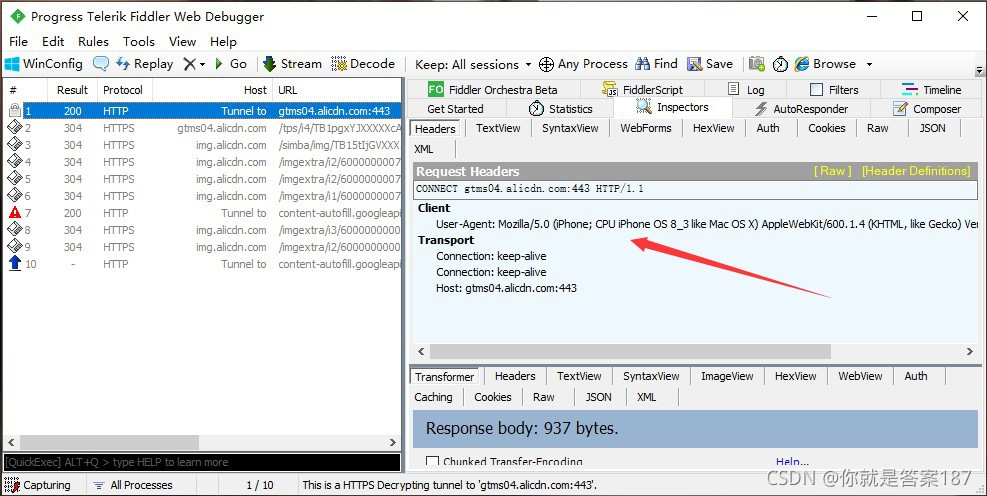Open the WinConfig tool
This screenshot has width=987, height=496.
coord(43,64)
